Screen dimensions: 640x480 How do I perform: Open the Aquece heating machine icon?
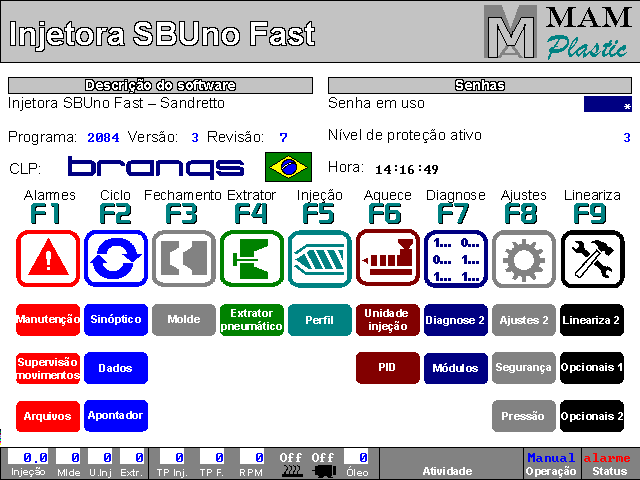[388, 258]
